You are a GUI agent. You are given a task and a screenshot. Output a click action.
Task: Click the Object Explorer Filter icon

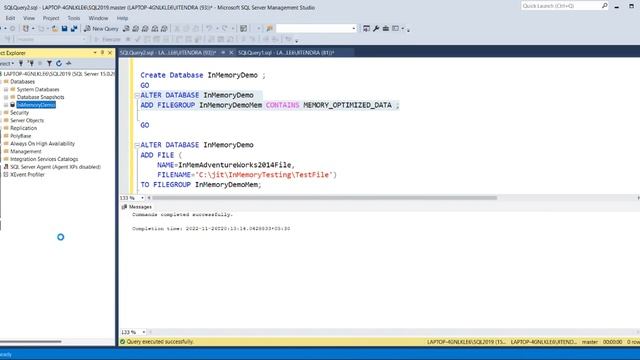49,63
